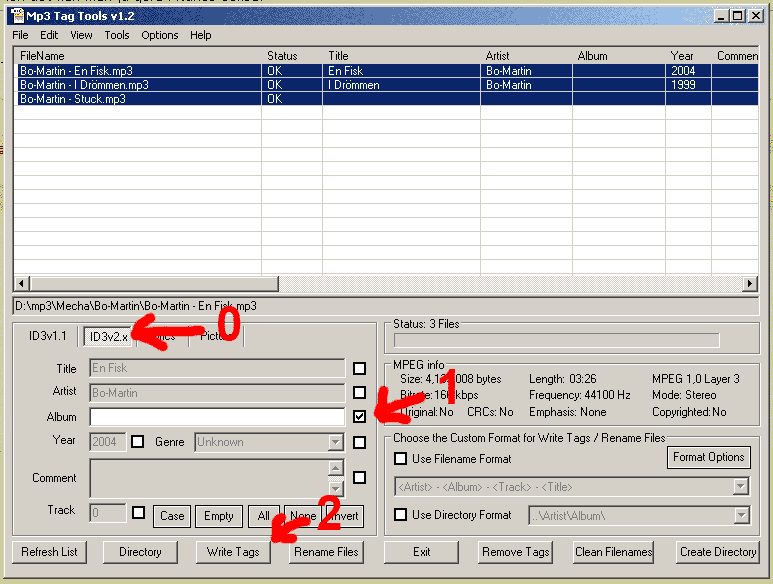Click the empty Album input field
This screenshot has width=773, height=584.
pyautogui.click(x=217, y=417)
